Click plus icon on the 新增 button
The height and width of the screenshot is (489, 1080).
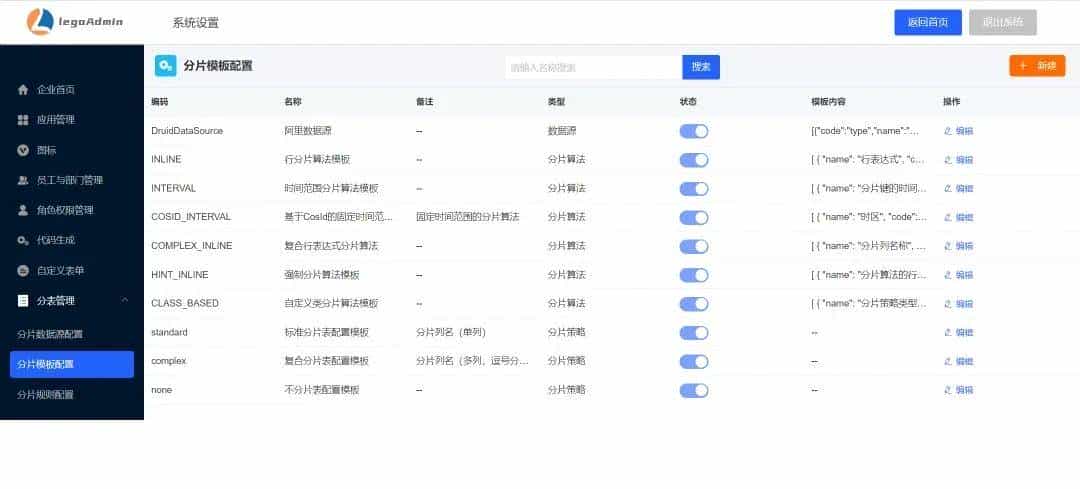pyautogui.click(x=1023, y=65)
